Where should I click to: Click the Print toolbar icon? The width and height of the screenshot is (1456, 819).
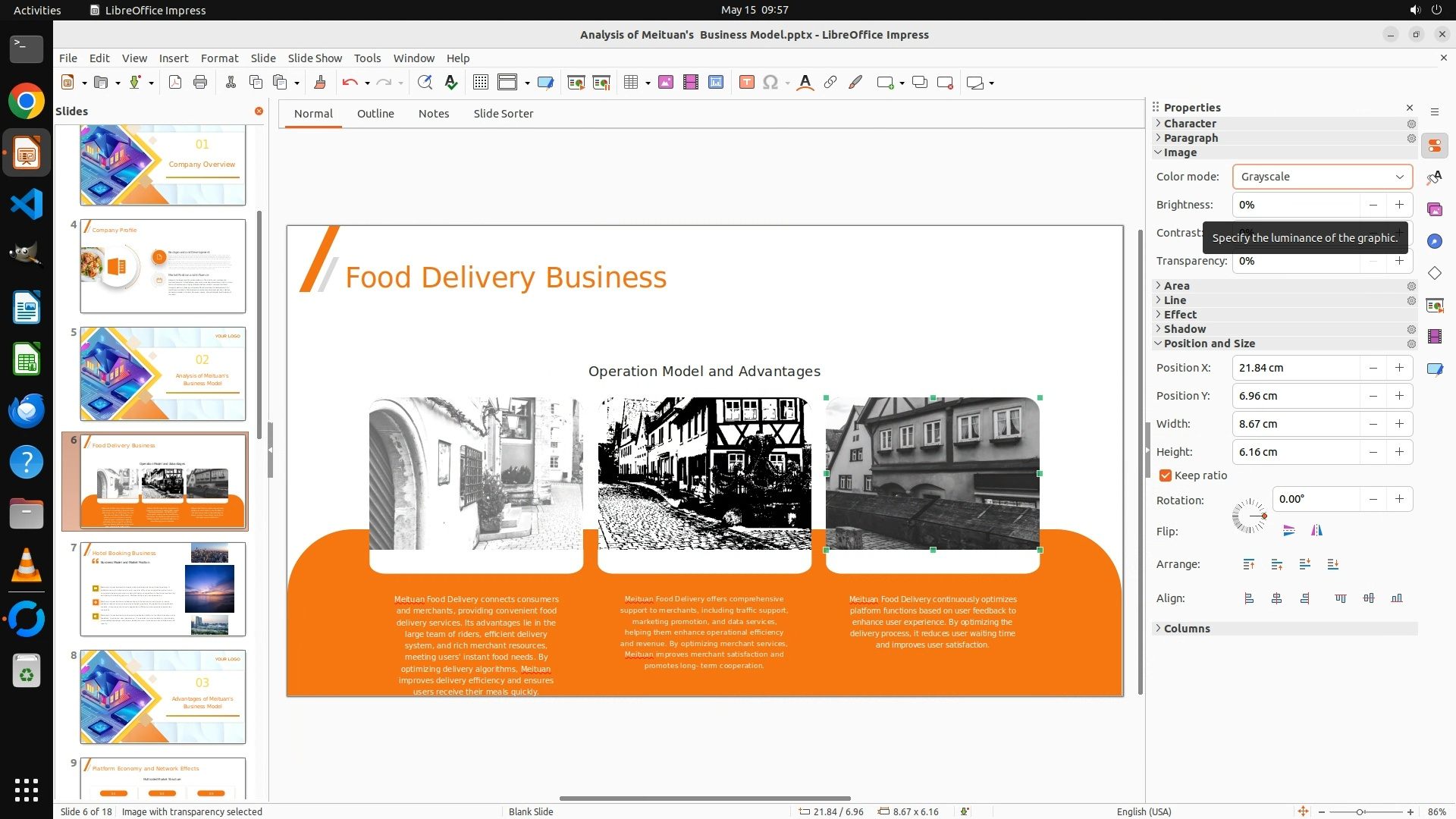click(x=200, y=83)
